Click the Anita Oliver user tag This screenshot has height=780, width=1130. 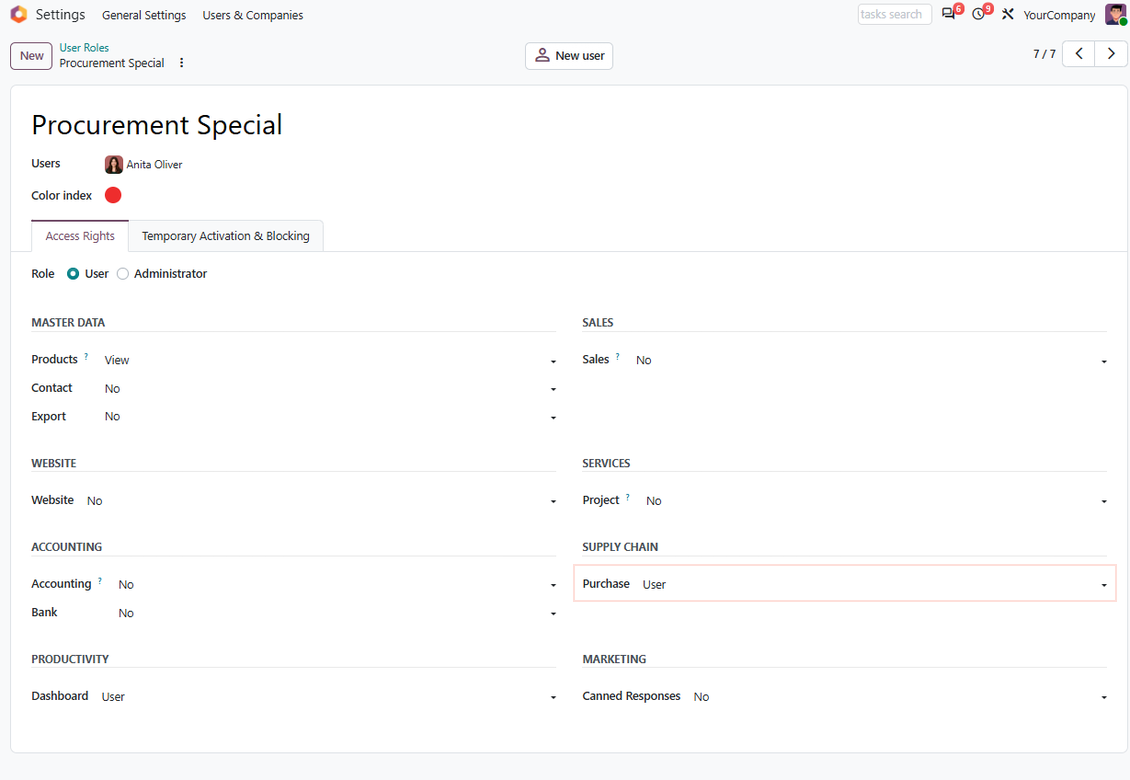pyautogui.click(x=143, y=164)
